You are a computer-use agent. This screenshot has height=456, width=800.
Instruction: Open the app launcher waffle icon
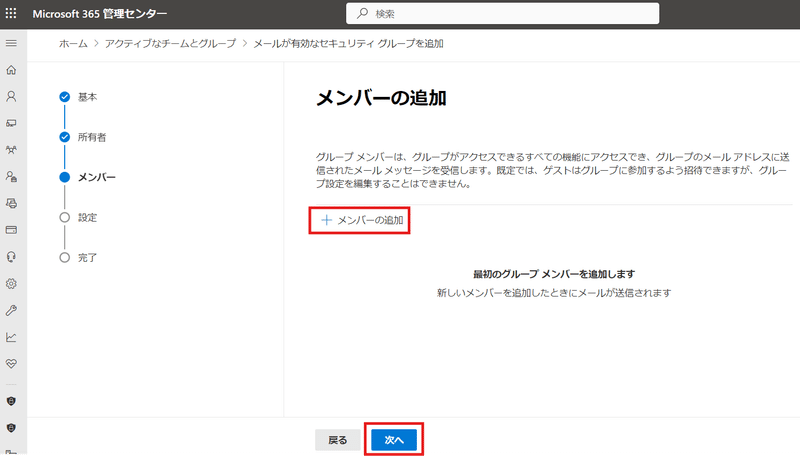click(11, 13)
